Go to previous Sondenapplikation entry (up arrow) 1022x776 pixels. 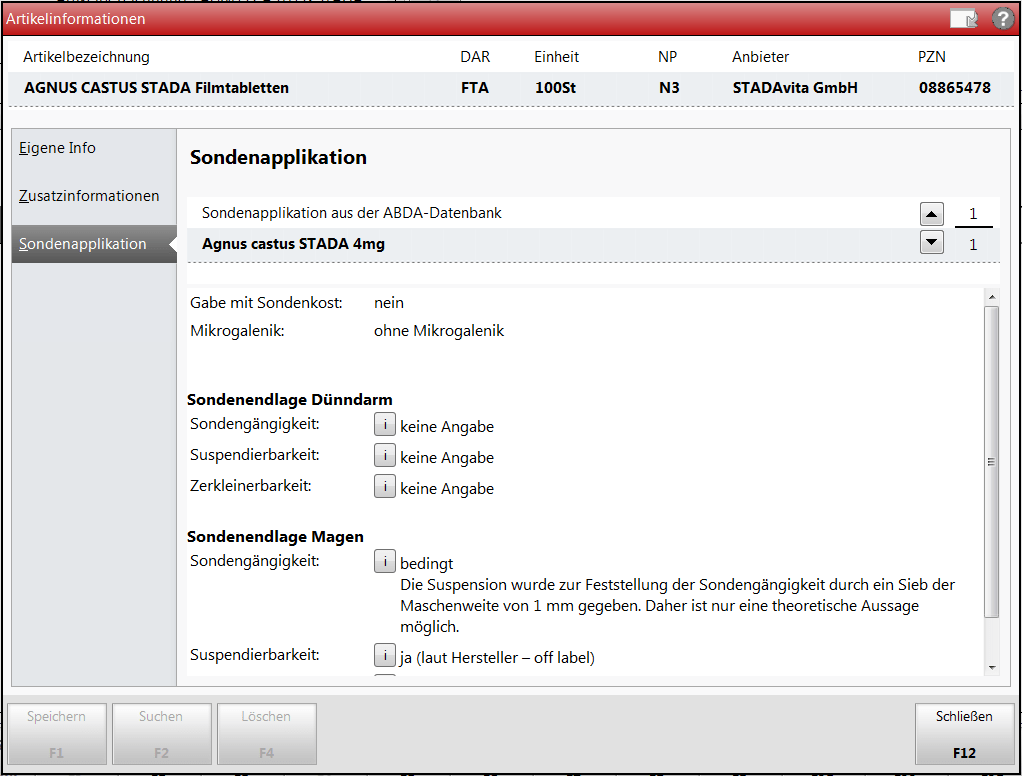click(x=931, y=214)
